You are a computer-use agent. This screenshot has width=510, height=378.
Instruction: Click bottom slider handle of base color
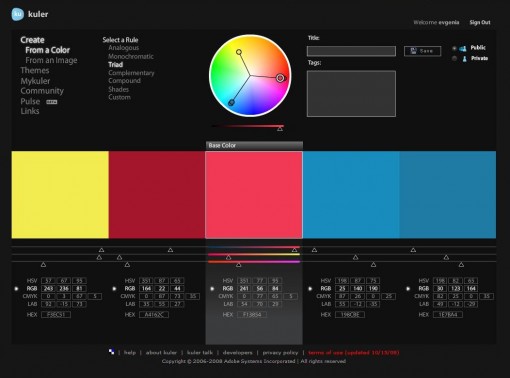click(239, 265)
